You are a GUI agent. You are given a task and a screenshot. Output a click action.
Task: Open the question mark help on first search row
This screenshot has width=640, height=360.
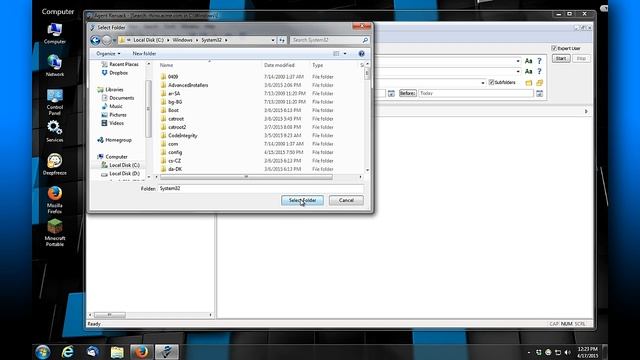pos(540,61)
